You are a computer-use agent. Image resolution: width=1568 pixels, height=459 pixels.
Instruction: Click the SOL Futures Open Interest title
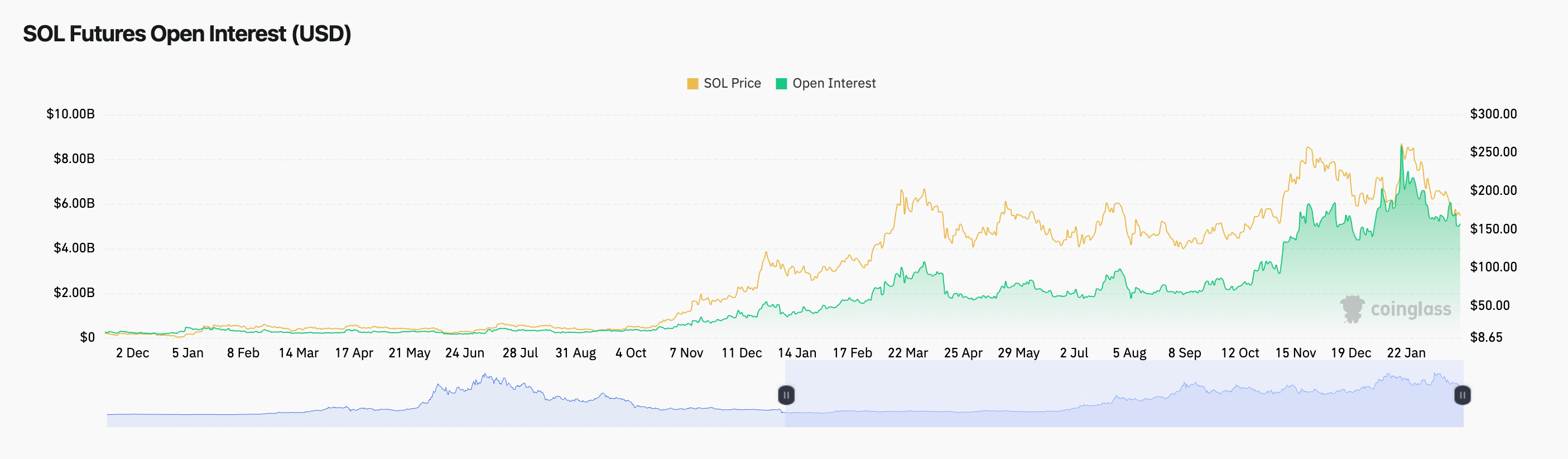coord(187,34)
